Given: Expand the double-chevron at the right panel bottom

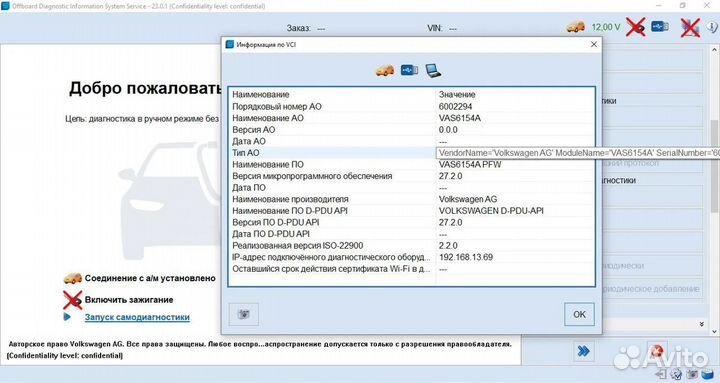Looking at the screenshot, I should [x=702, y=324].
